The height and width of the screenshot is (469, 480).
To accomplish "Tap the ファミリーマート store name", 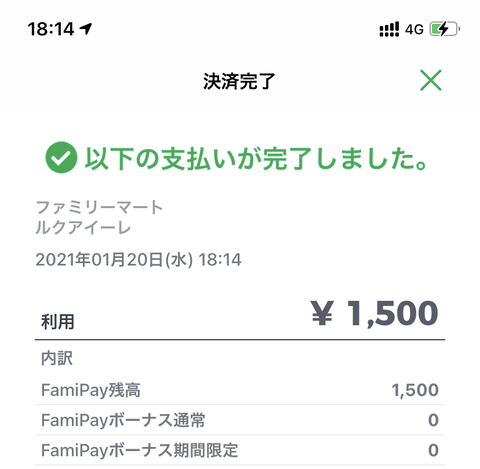I will point(99,207).
